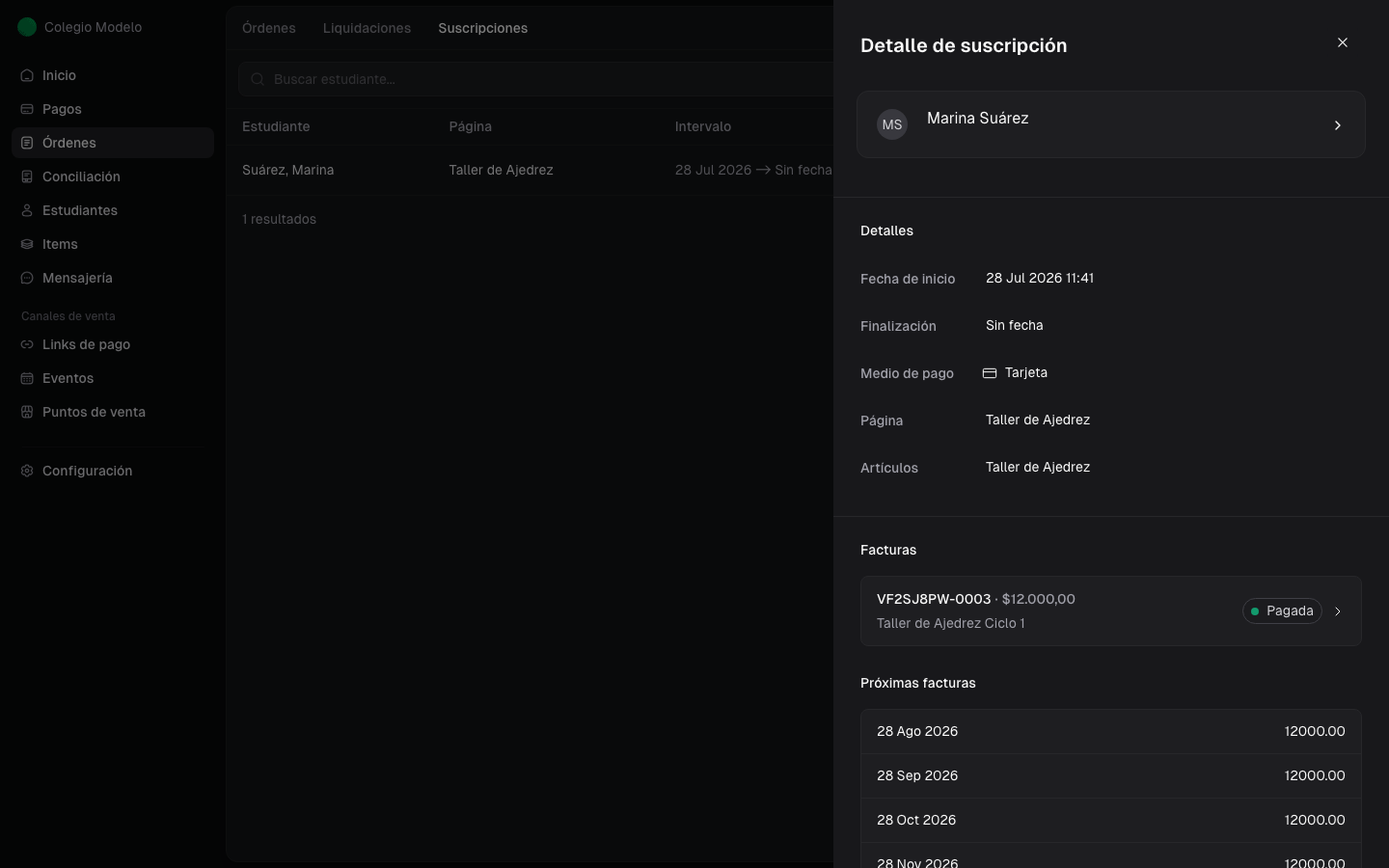Close the Detalle de suscripción panel
Screen dimensions: 1389x868
point(1343,42)
